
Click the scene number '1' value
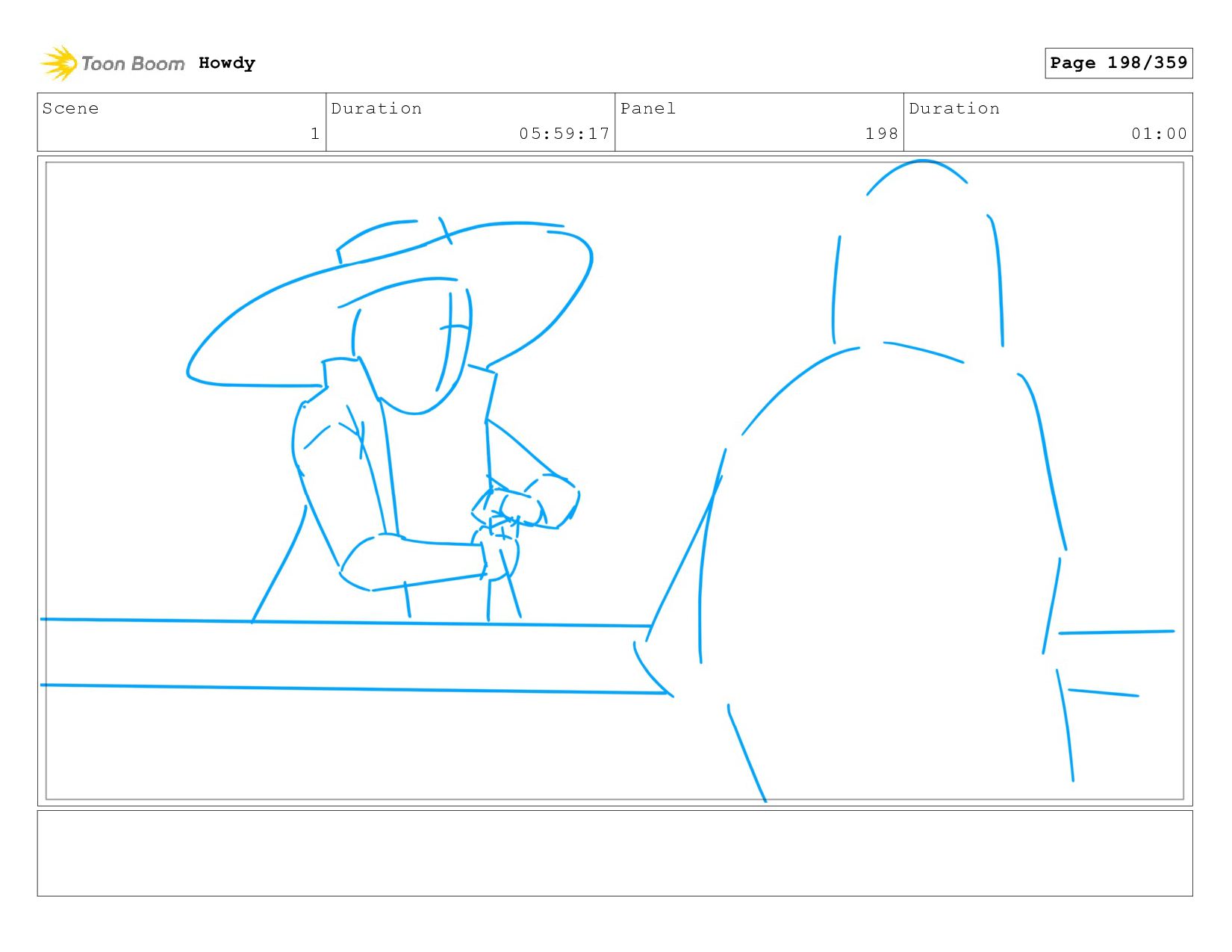point(315,134)
